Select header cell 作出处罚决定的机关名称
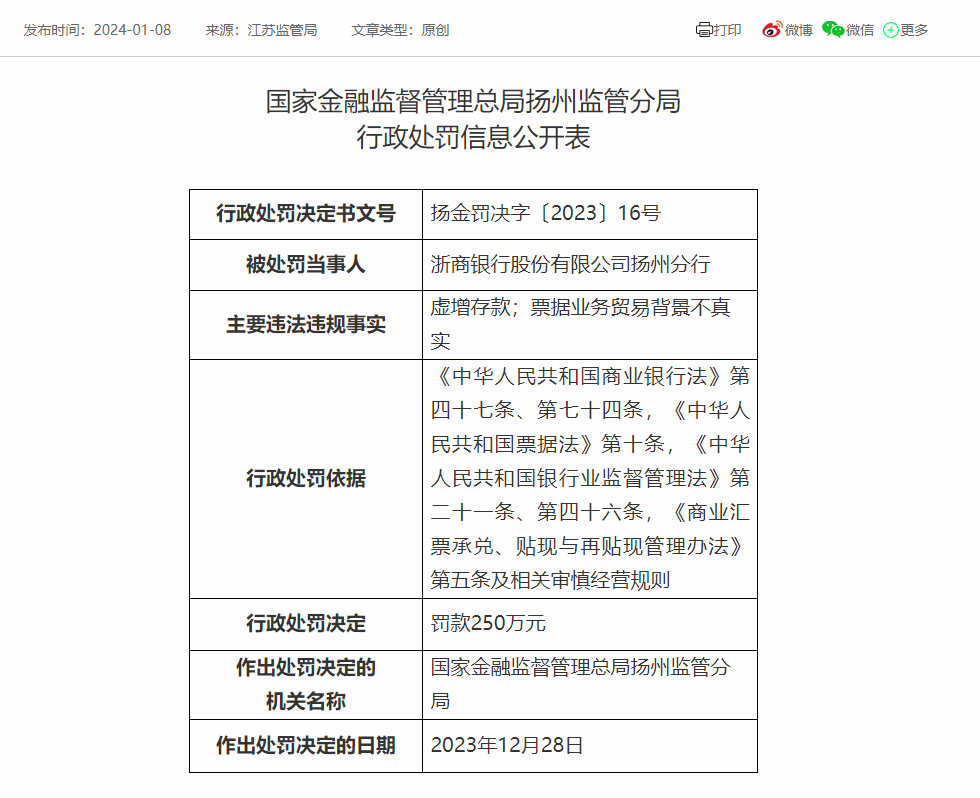Screen dimensions: 980x798 click(x=306, y=685)
